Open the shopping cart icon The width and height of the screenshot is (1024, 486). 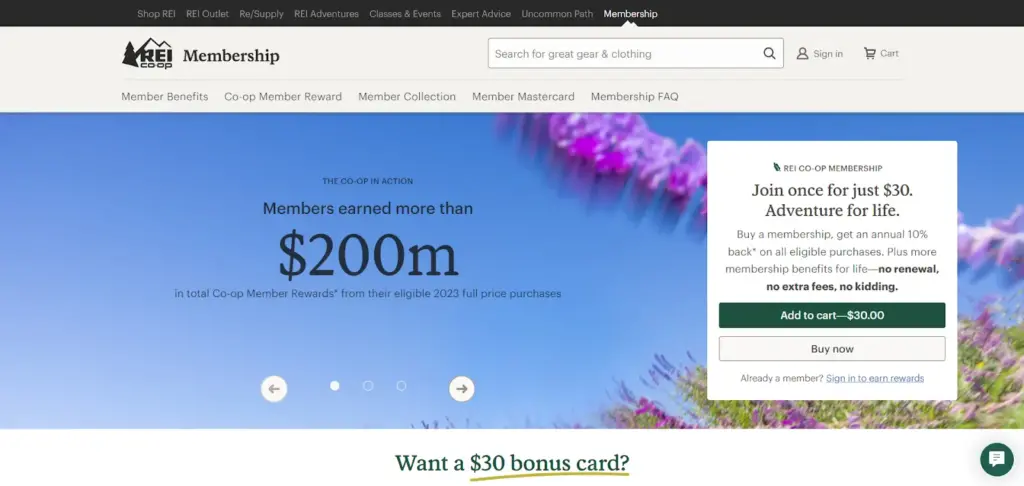[870, 54]
